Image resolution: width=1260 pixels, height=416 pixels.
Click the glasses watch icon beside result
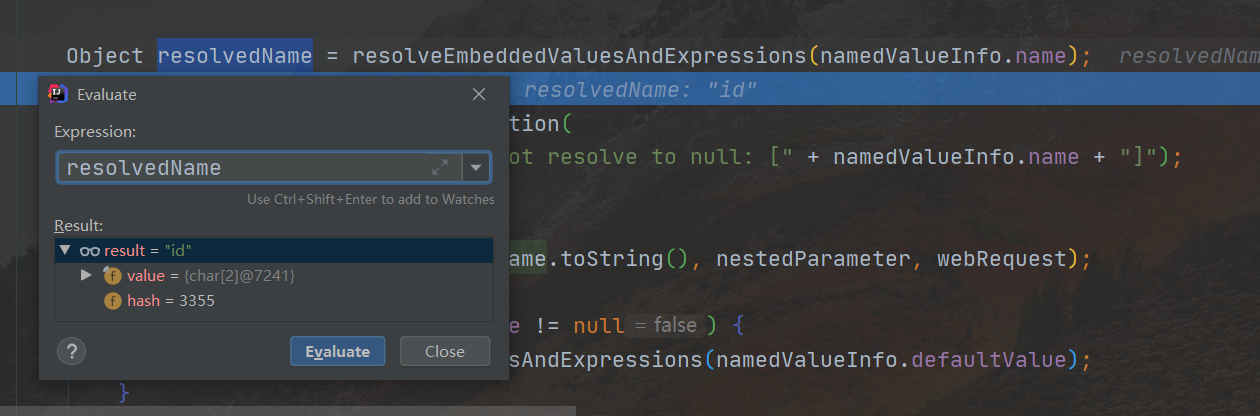pyautogui.click(x=90, y=251)
